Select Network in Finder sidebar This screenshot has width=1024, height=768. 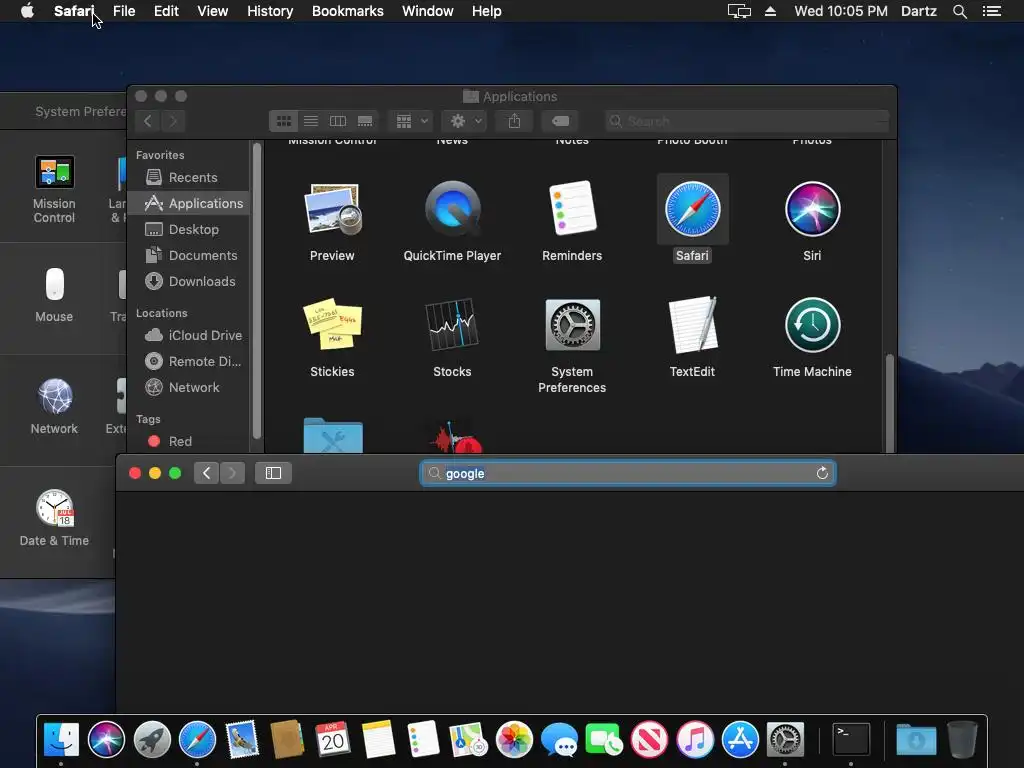click(x=189, y=387)
